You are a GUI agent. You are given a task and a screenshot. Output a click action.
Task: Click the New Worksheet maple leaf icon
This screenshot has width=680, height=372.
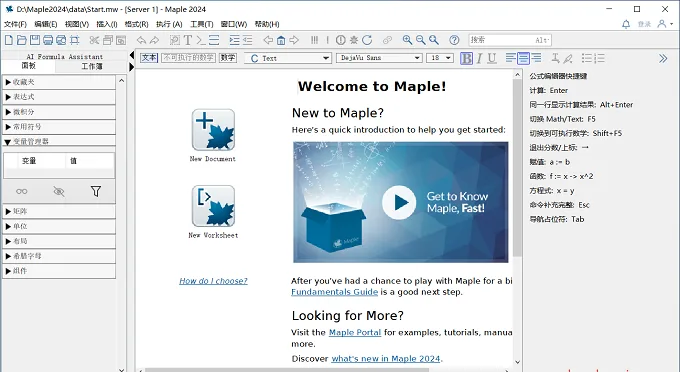213,206
